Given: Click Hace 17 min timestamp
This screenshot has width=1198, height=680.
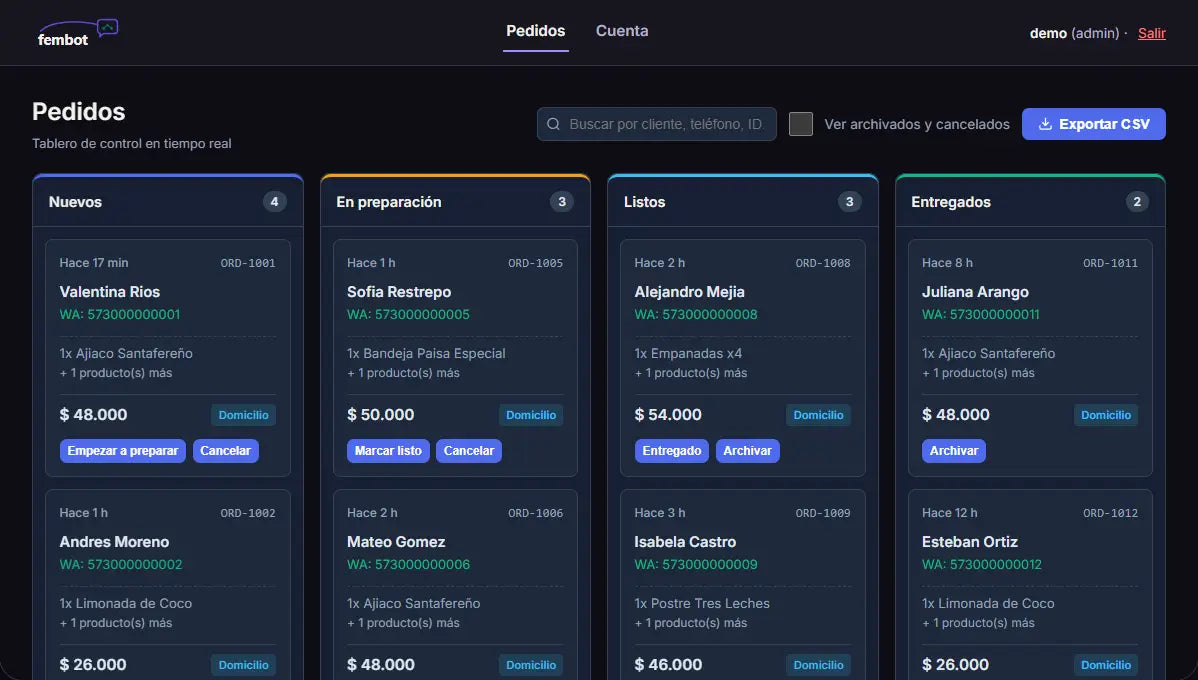Looking at the screenshot, I should click(x=94, y=263).
